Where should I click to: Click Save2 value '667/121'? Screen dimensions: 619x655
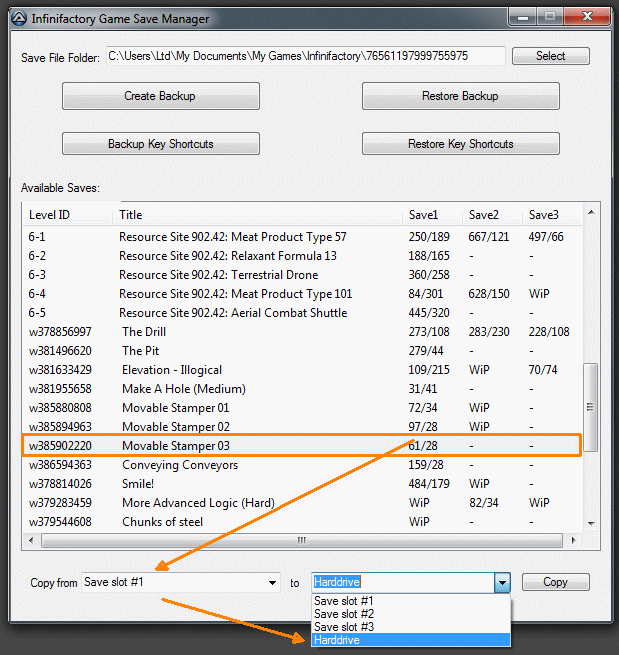[x=489, y=237]
